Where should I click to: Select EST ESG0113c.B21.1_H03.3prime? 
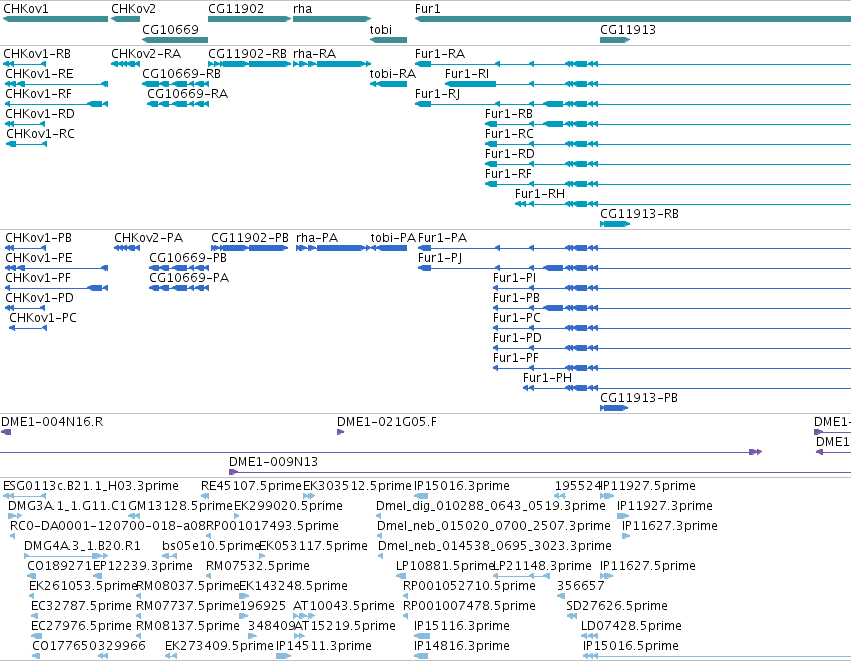coord(91,486)
